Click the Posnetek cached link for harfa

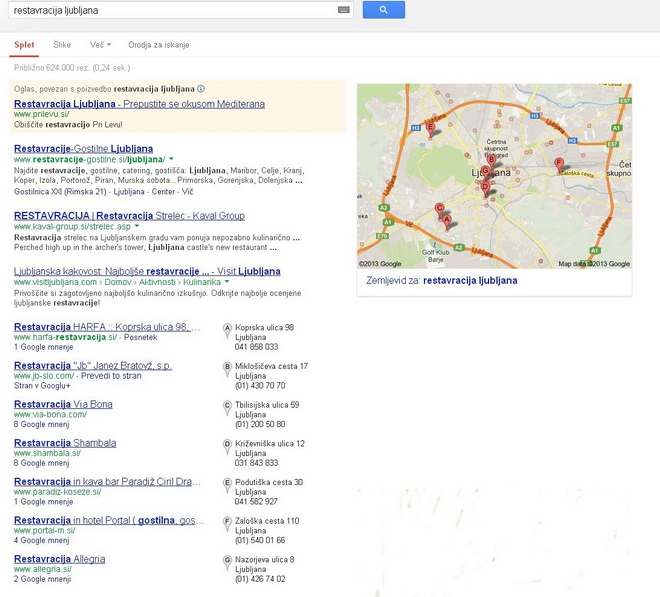pos(140,337)
